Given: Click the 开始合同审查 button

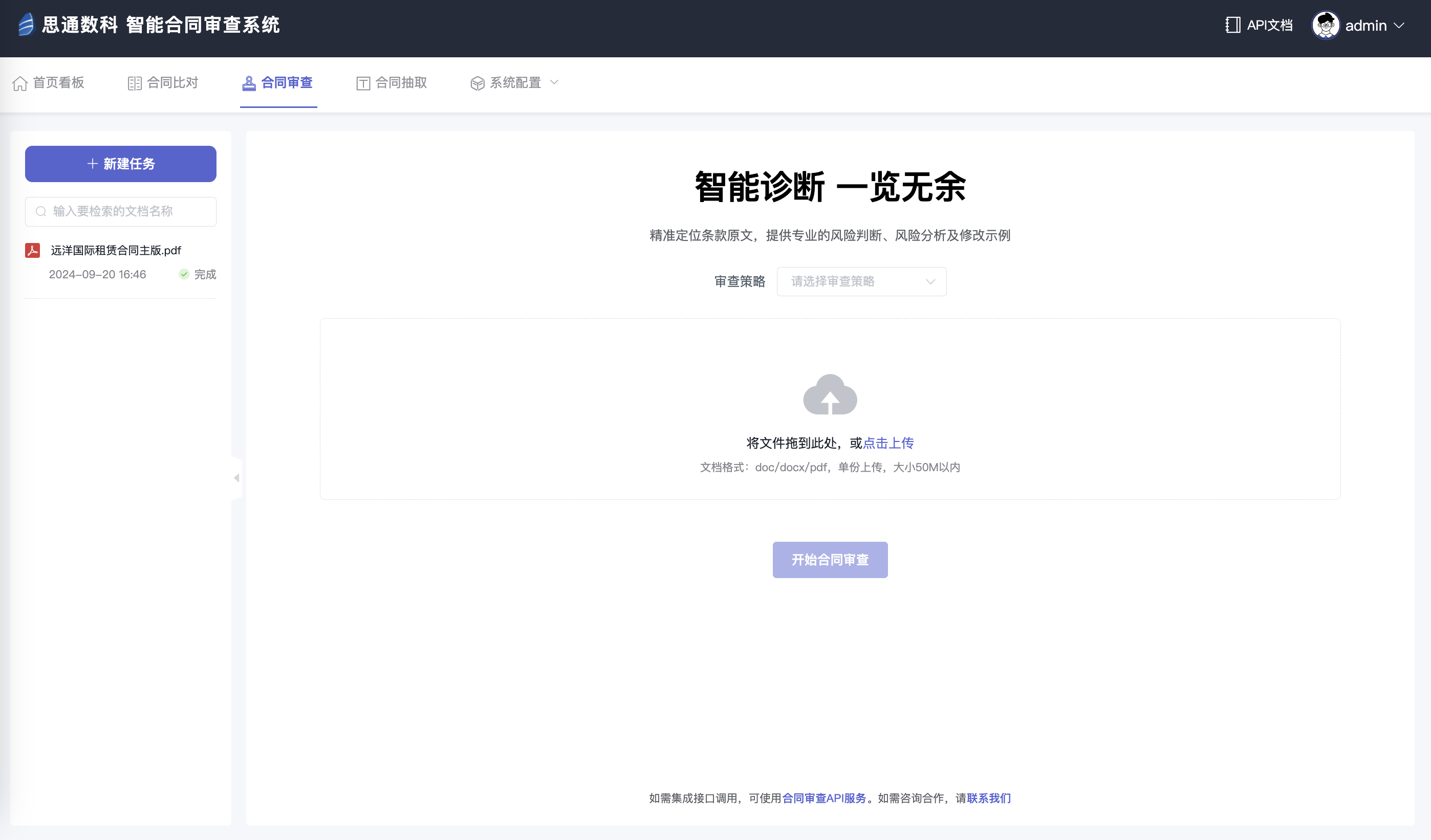Looking at the screenshot, I should (830, 560).
